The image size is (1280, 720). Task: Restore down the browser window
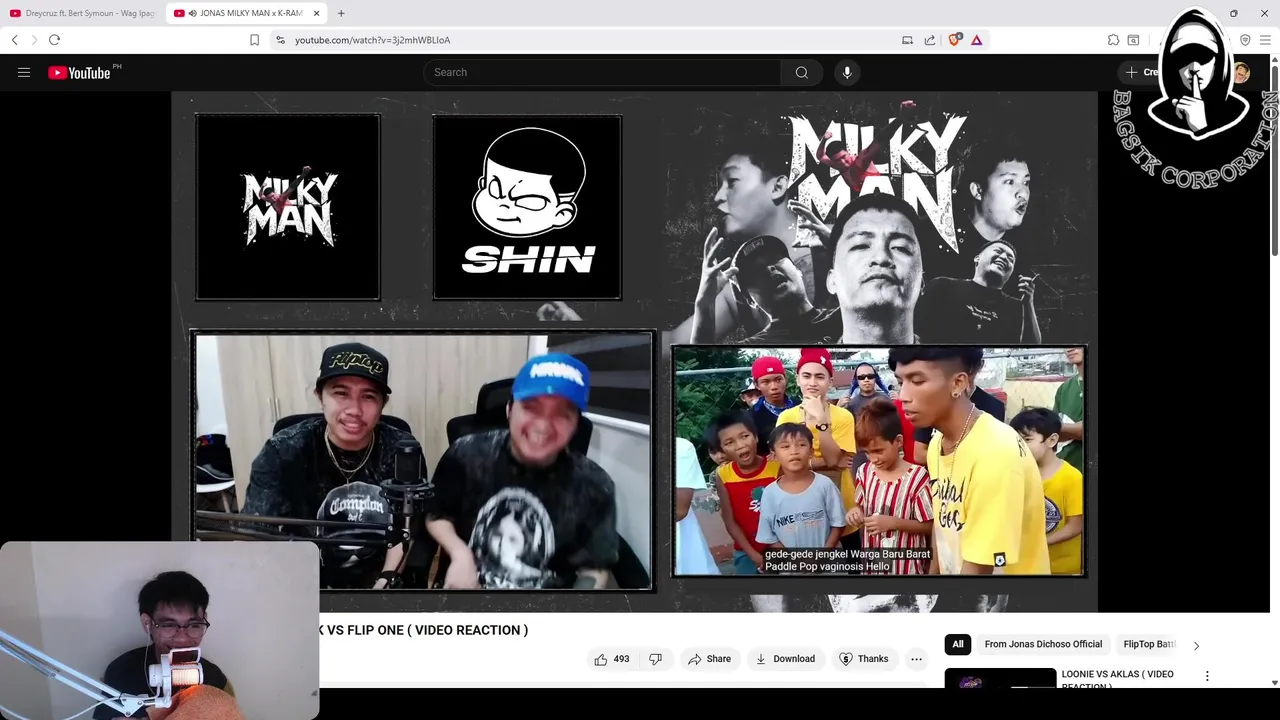point(1233,13)
